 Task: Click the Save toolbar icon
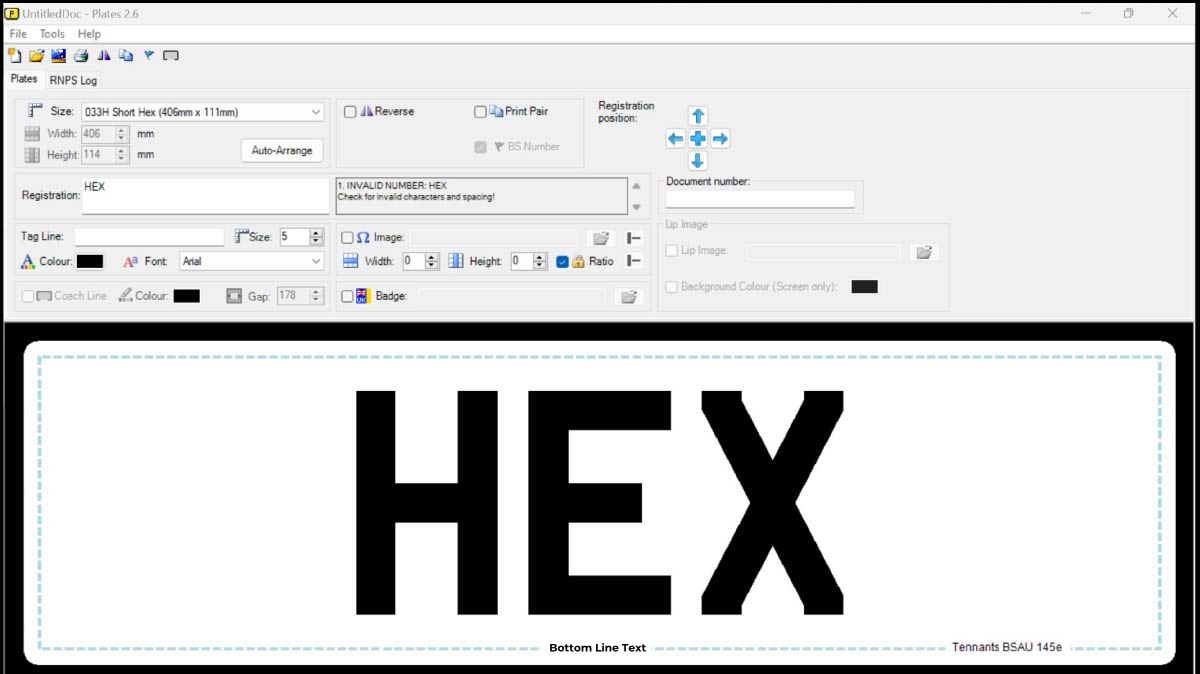pyautogui.click(x=58, y=56)
